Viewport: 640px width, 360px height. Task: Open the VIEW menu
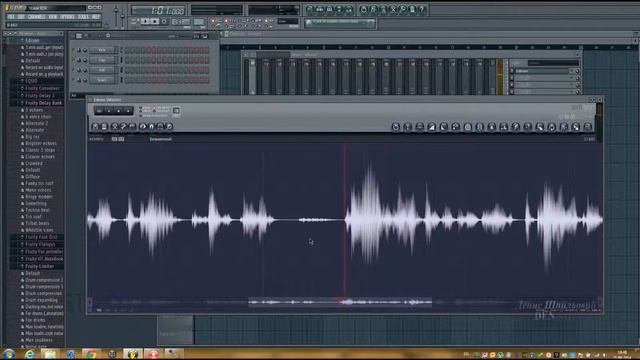click(x=53, y=17)
